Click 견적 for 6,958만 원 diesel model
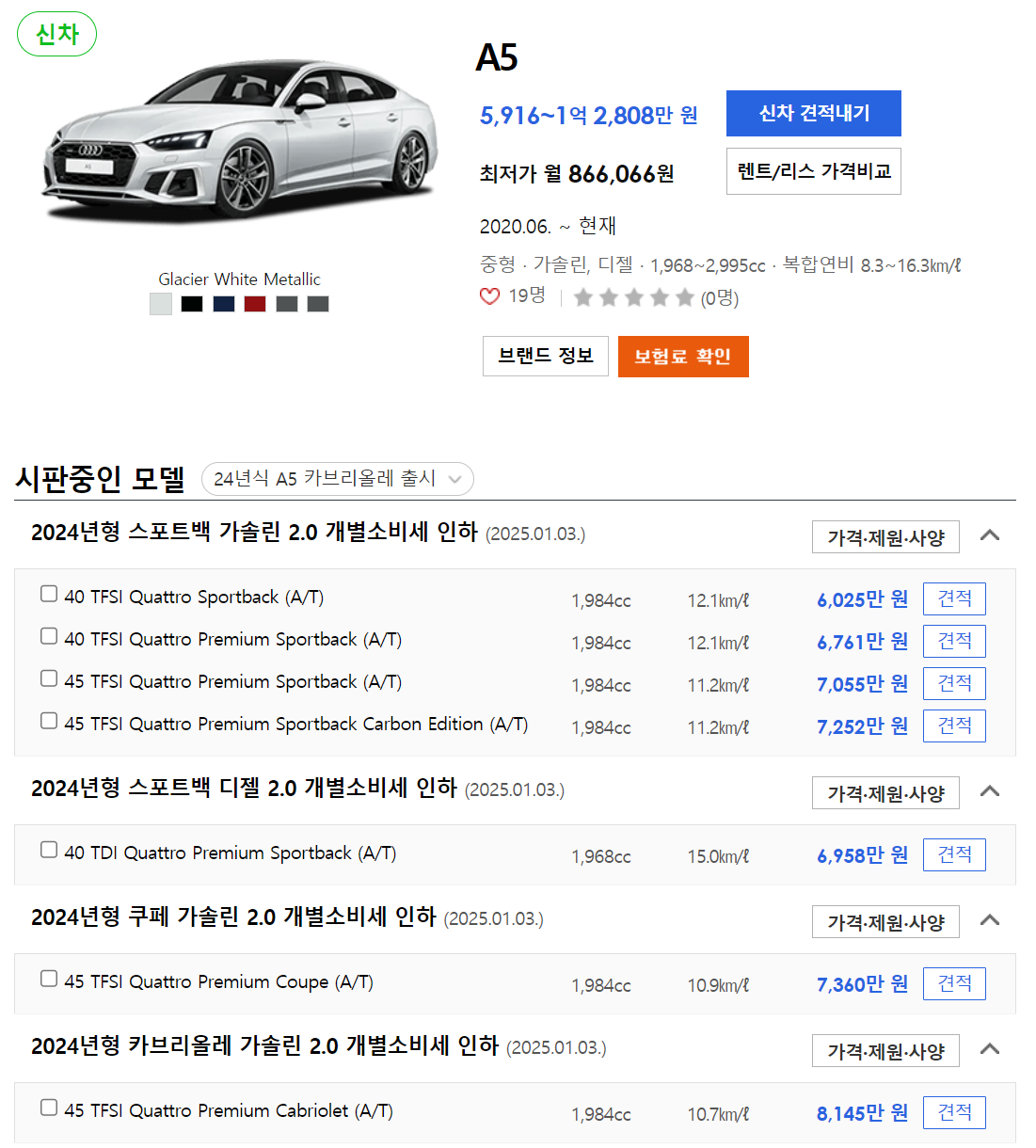This screenshot has height=1148, width=1036. (954, 854)
